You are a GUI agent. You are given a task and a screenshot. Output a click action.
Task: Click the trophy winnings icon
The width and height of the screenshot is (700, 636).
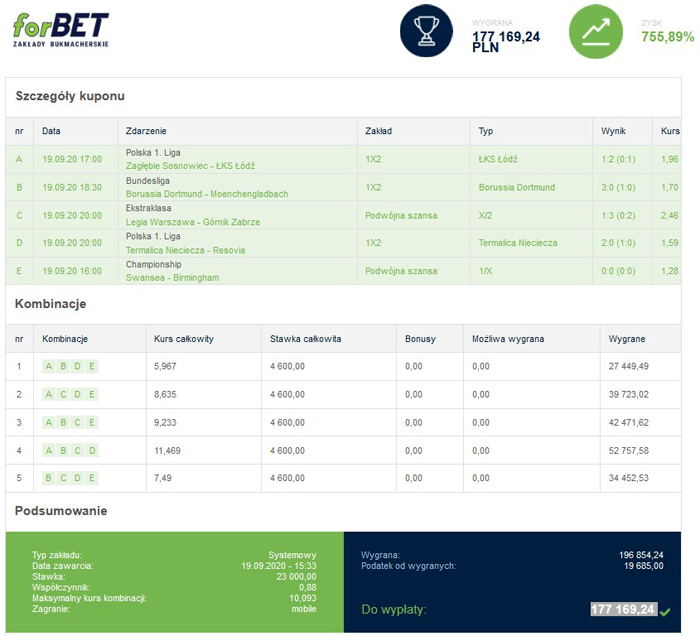pyautogui.click(x=427, y=31)
